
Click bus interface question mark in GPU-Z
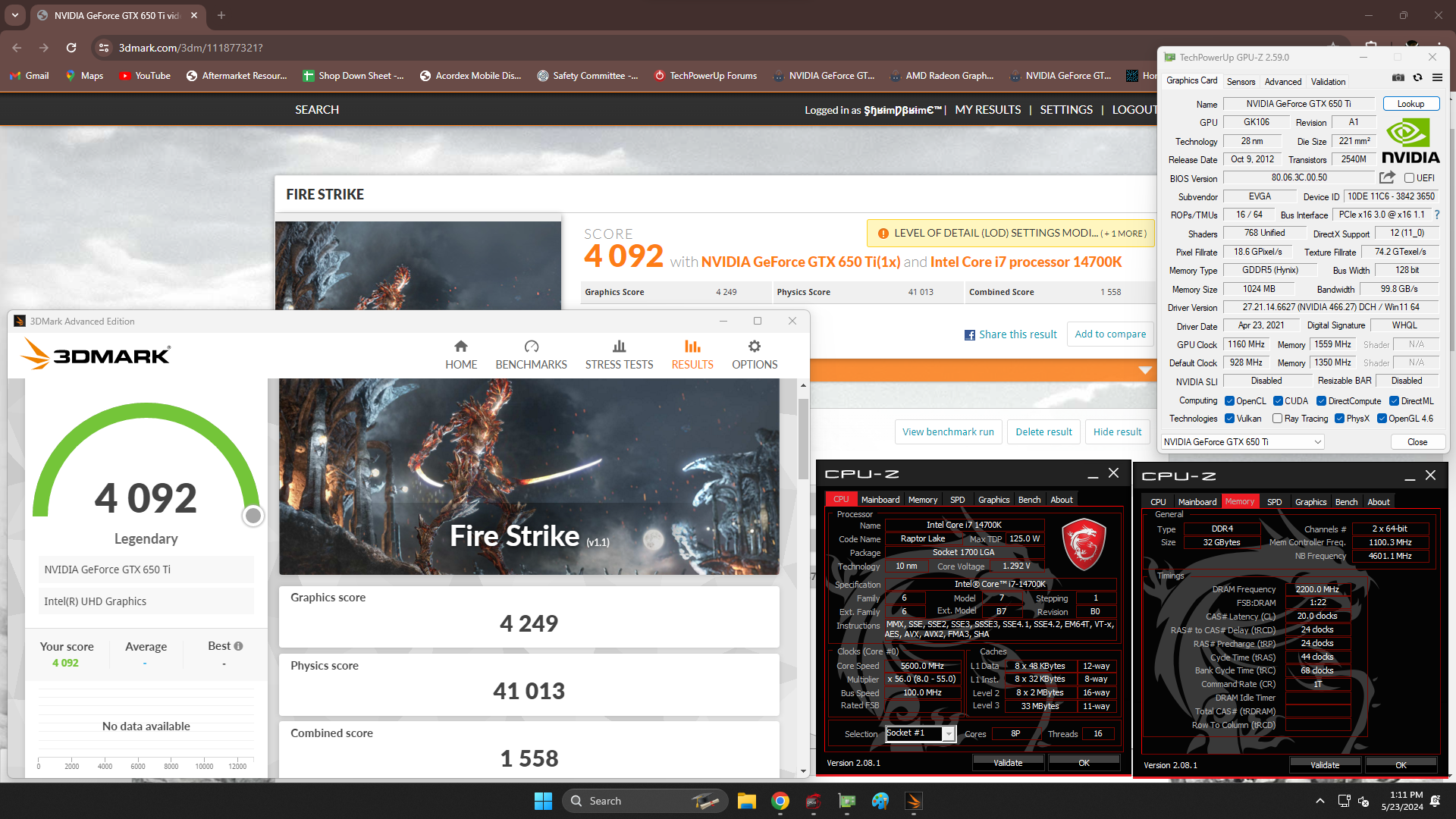(x=1436, y=215)
